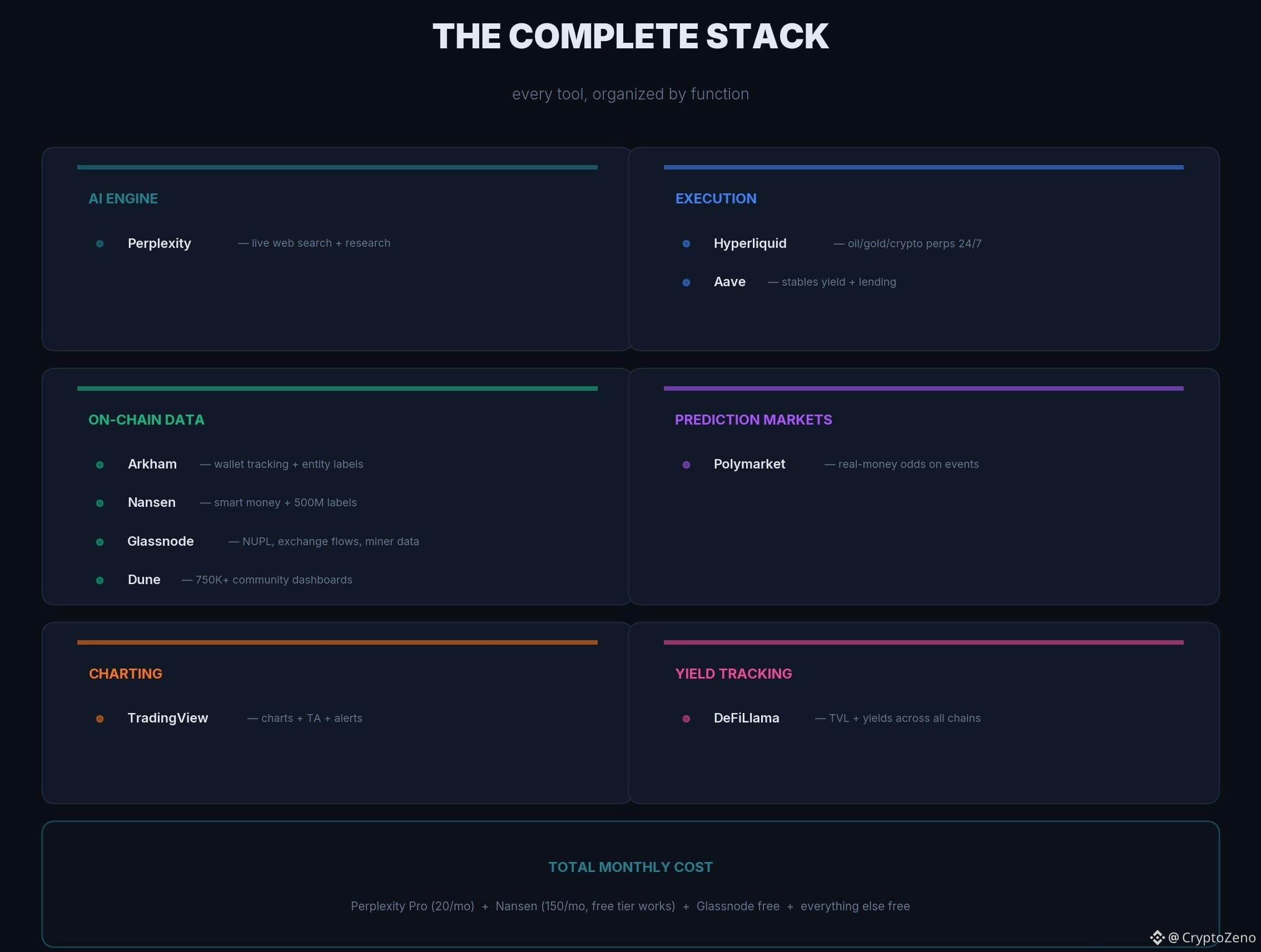
Task: Click the purple bar above Prediction Markets
Action: (923, 388)
